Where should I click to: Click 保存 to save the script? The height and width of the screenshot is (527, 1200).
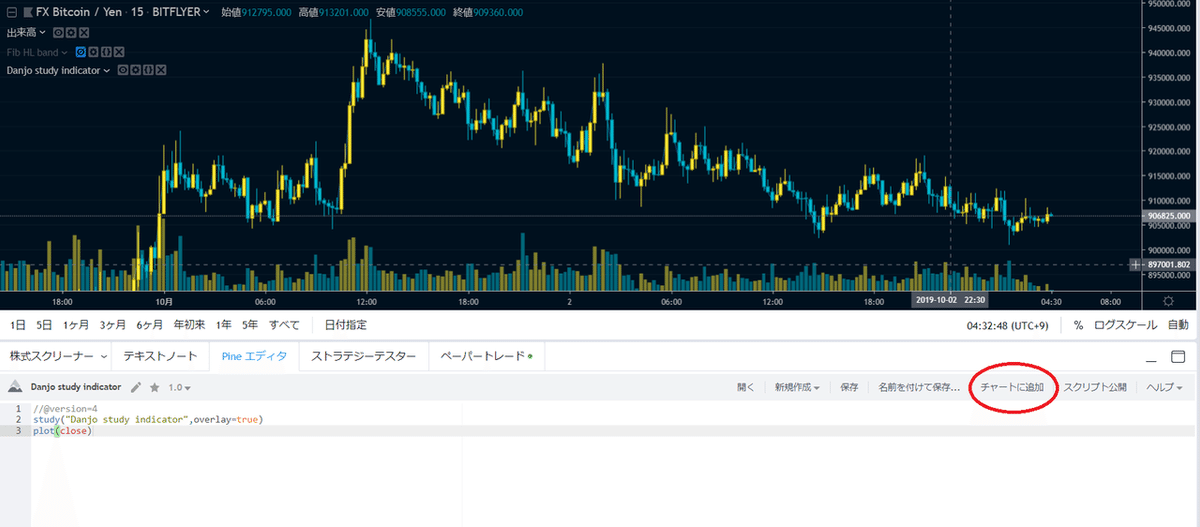849,387
